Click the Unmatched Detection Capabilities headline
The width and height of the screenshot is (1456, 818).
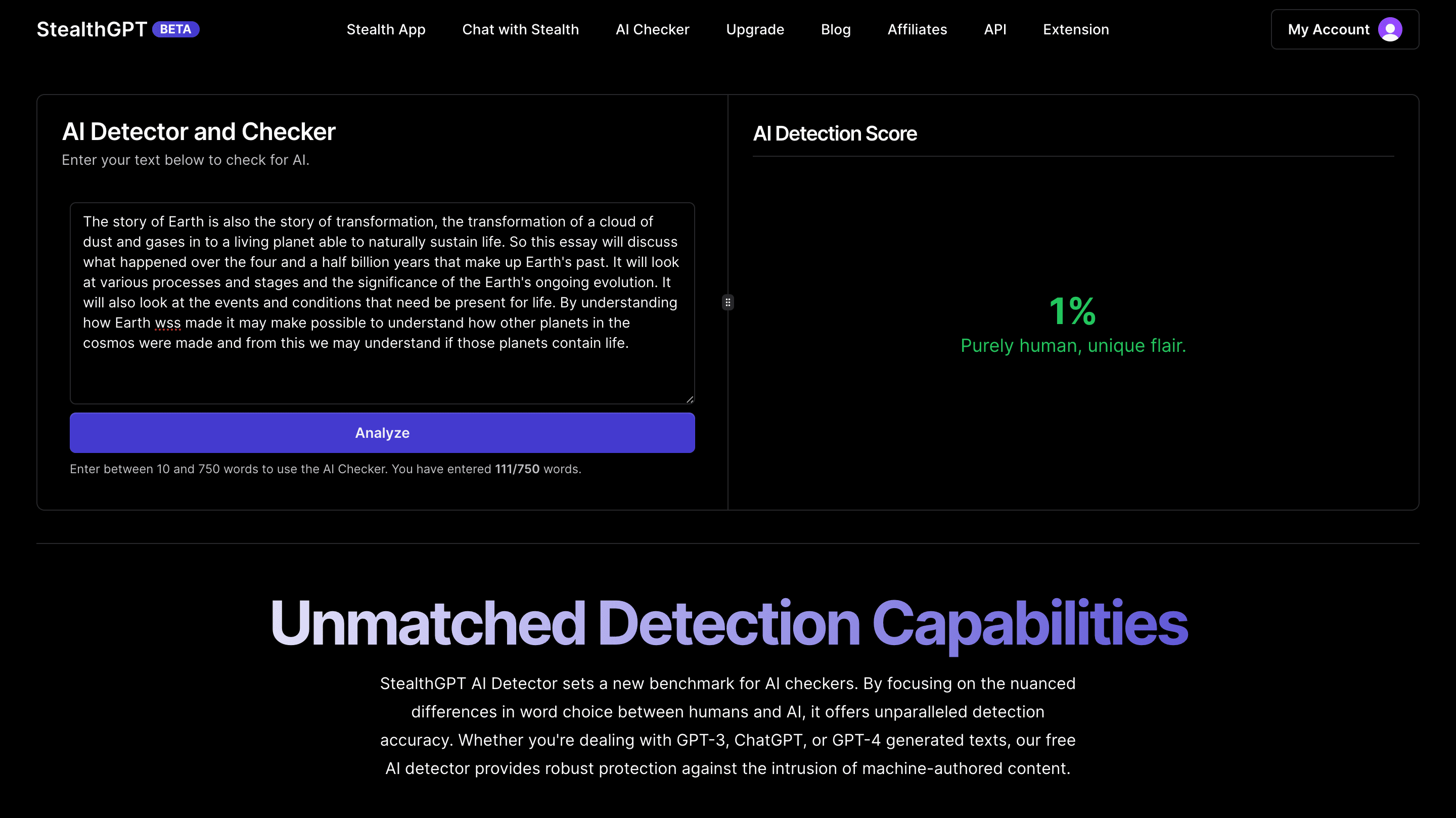tap(729, 623)
